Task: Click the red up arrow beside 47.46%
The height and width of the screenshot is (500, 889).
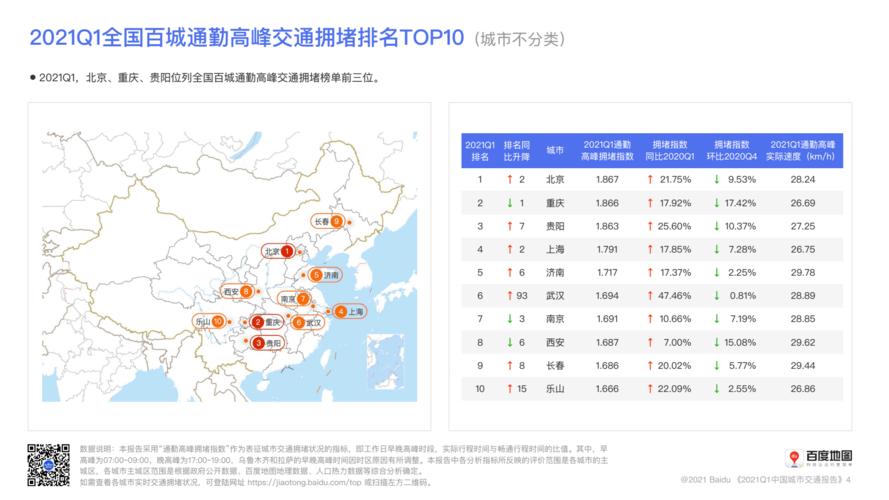Action: (650, 295)
